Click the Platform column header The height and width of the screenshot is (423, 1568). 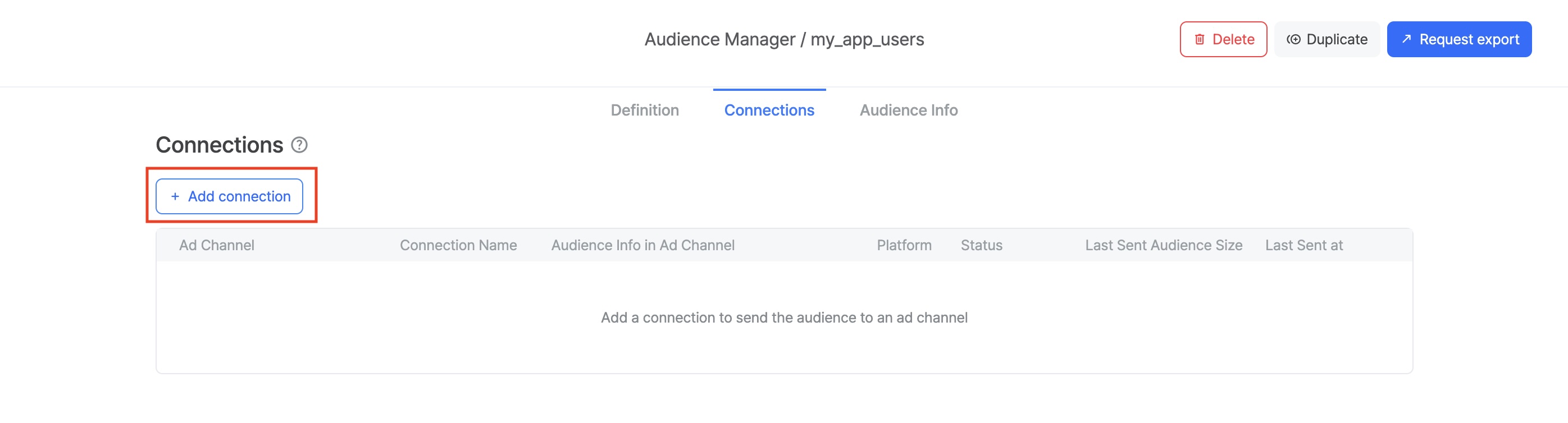coord(903,245)
